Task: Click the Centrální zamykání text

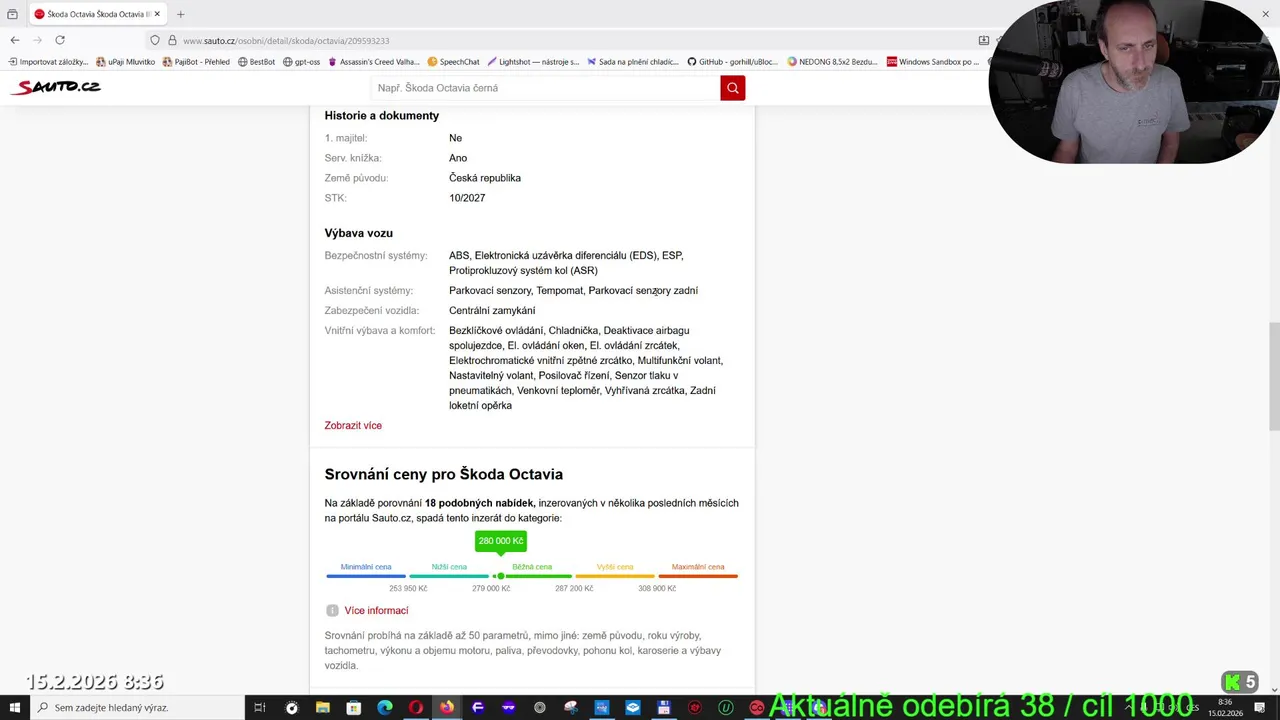Action: (492, 310)
